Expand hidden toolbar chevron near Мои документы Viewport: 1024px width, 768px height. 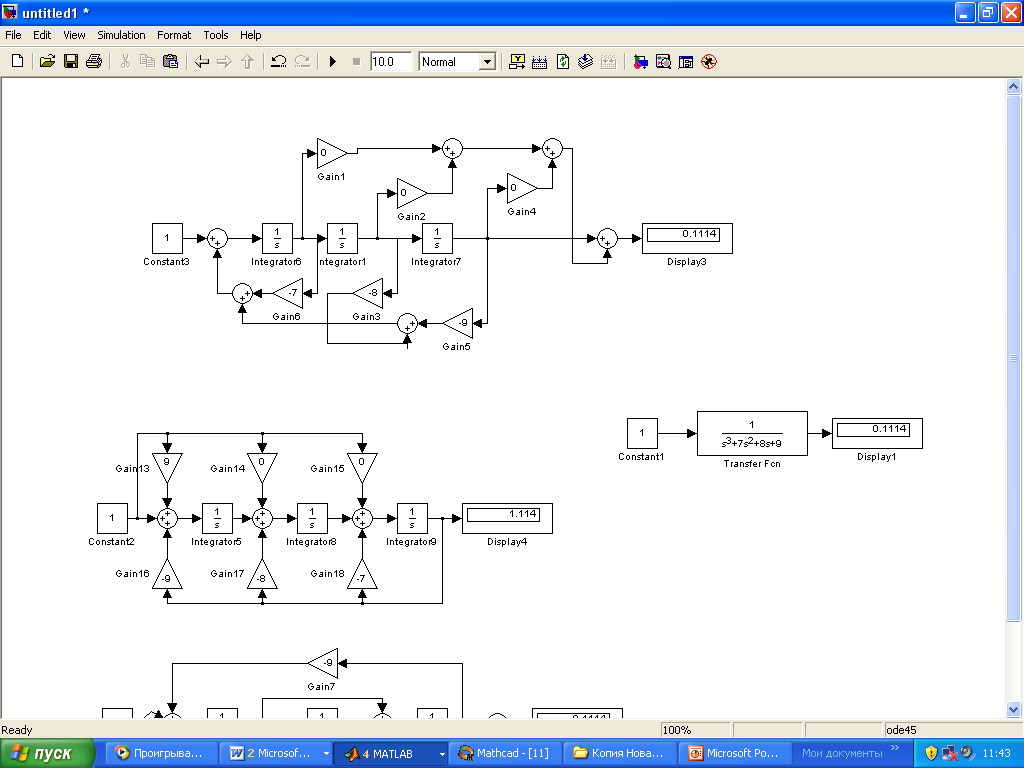[895, 748]
